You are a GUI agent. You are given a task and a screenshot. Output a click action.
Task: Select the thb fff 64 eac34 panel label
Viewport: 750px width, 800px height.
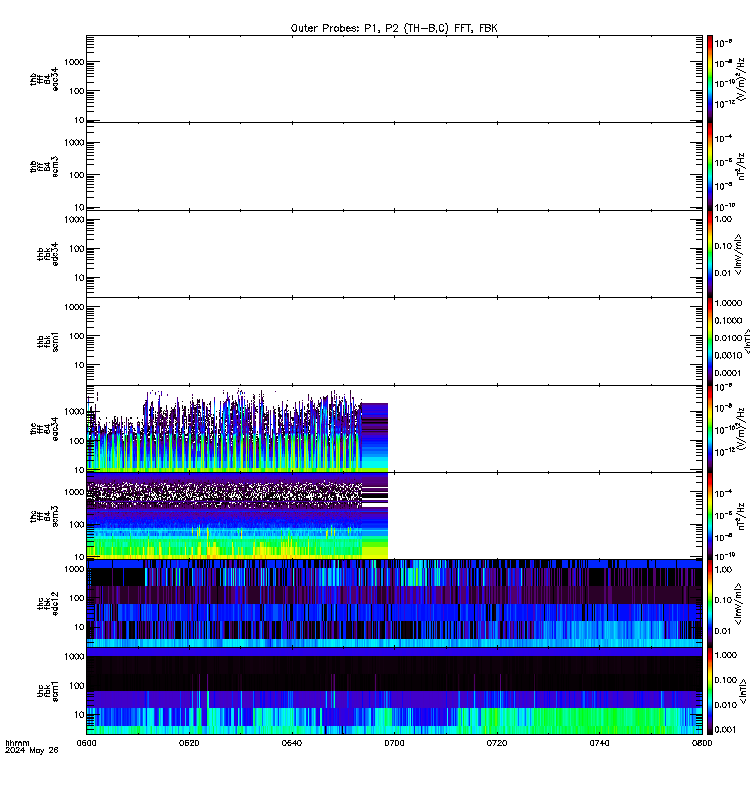click(x=44, y=79)
